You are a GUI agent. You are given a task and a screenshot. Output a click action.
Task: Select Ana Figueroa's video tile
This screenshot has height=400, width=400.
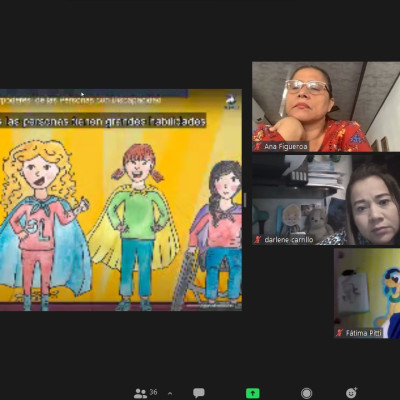tap(326, 107)
